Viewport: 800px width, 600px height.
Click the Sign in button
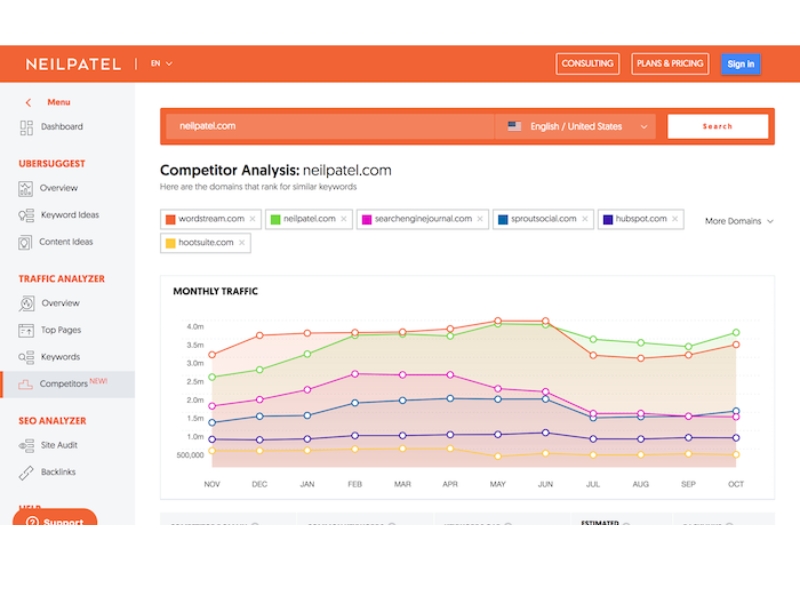740,63
